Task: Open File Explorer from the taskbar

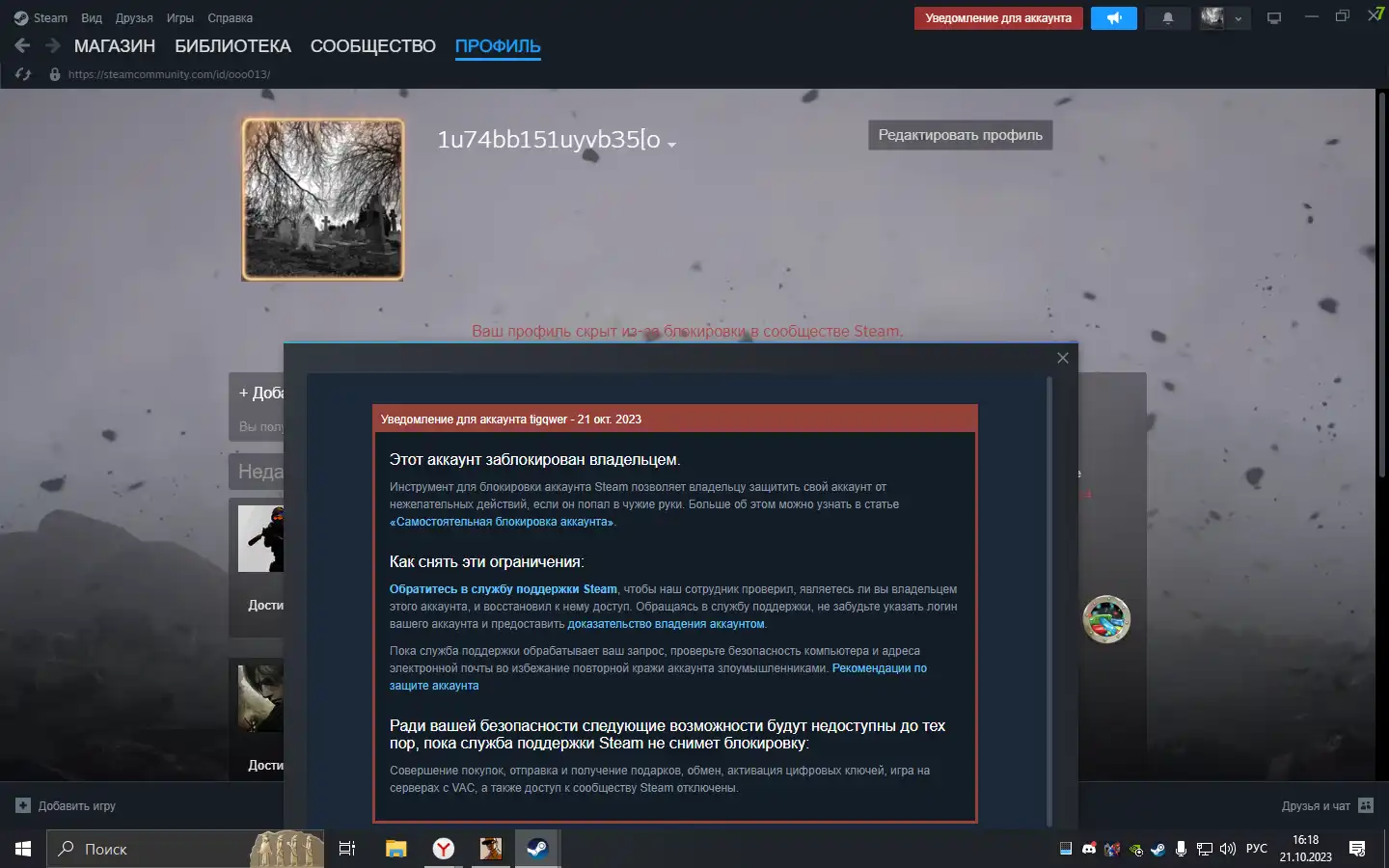Action: (395, 849)
